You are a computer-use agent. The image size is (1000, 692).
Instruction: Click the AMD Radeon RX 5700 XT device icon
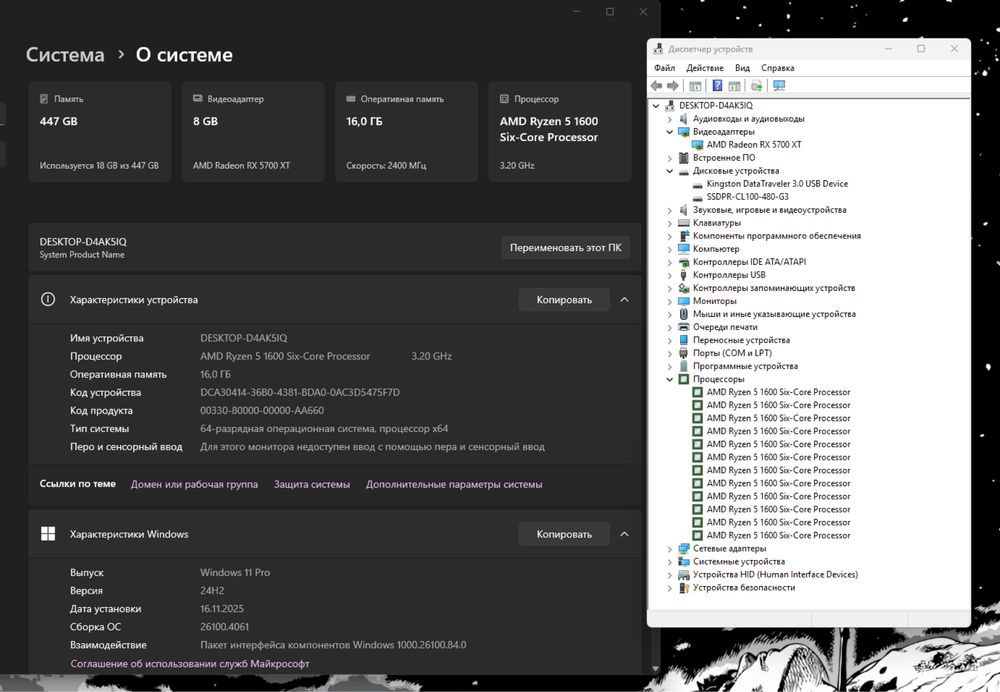pyautogui.click(x=698, y=145)
